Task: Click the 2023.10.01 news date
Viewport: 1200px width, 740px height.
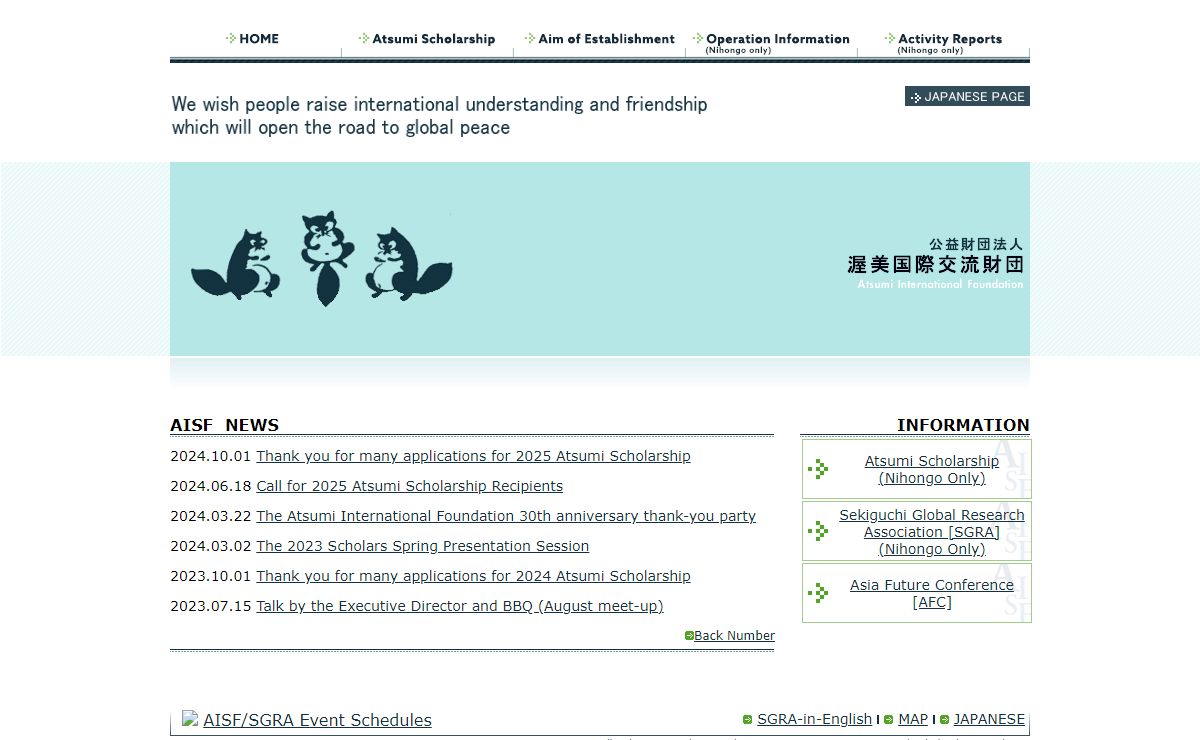Action: [x=211, y=576]
